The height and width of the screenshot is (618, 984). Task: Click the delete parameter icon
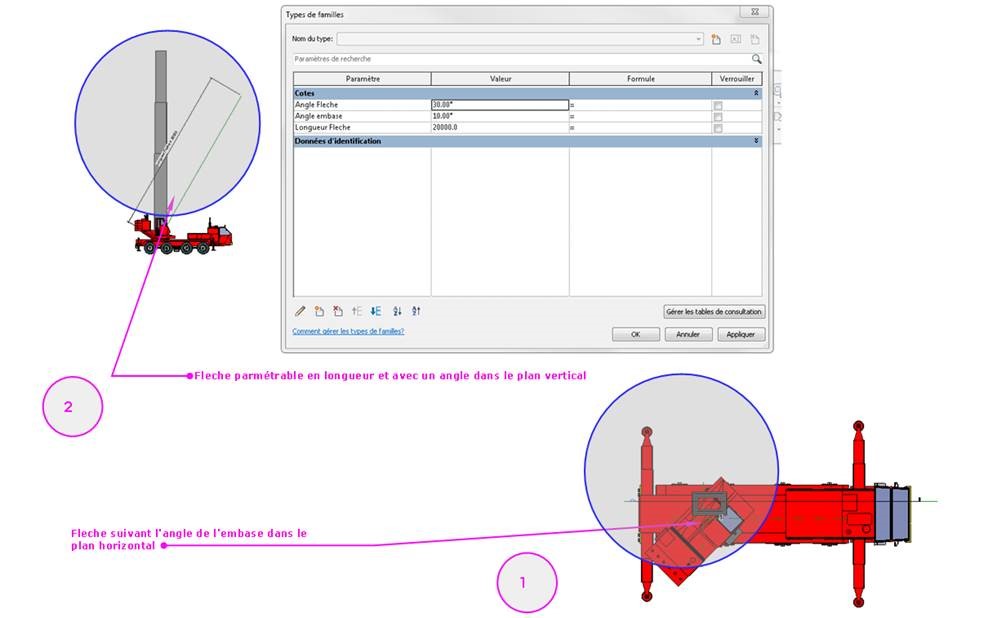click(338, 311)
